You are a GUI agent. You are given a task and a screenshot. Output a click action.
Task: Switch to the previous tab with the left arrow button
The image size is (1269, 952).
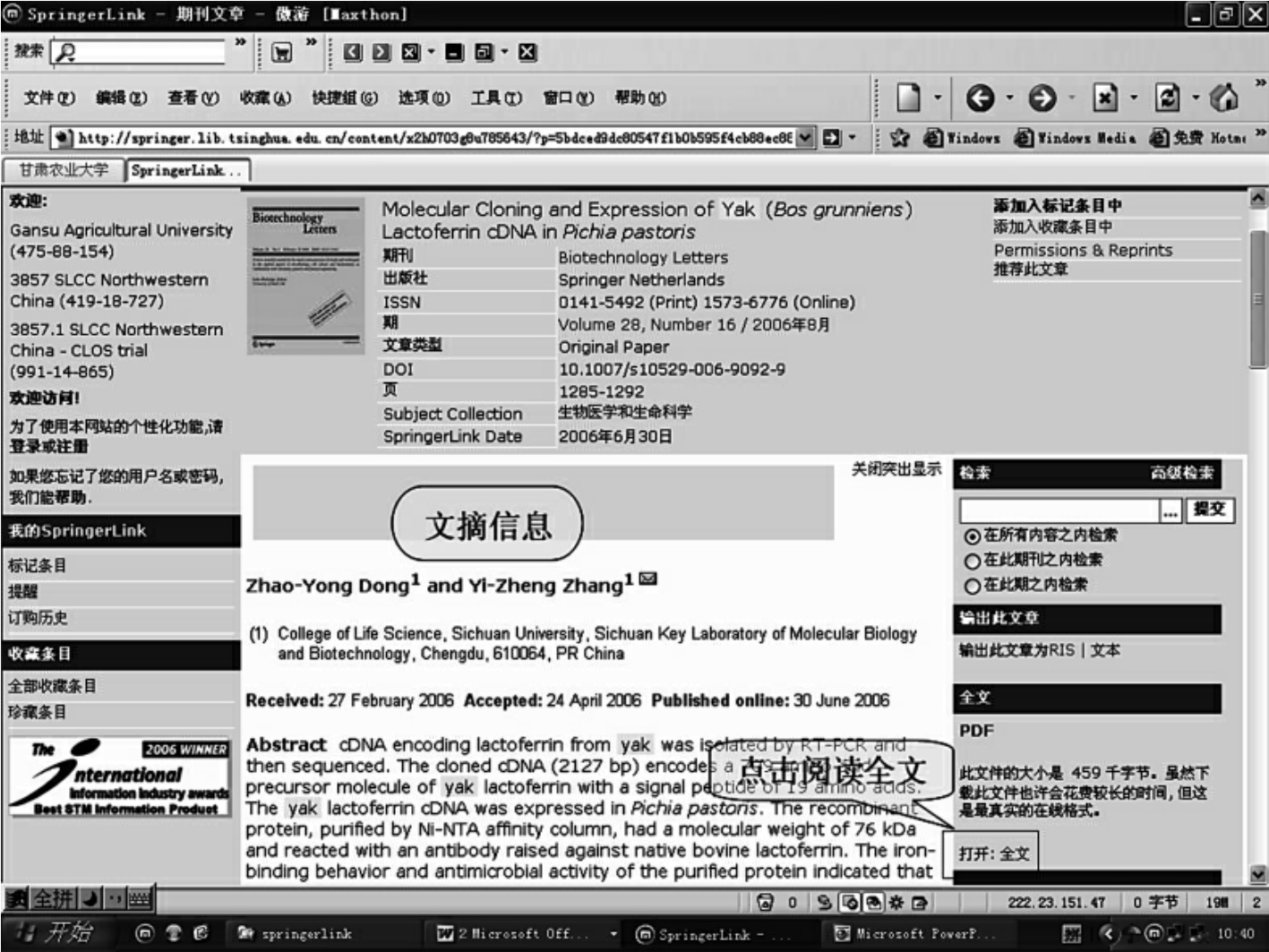(353, 52)
